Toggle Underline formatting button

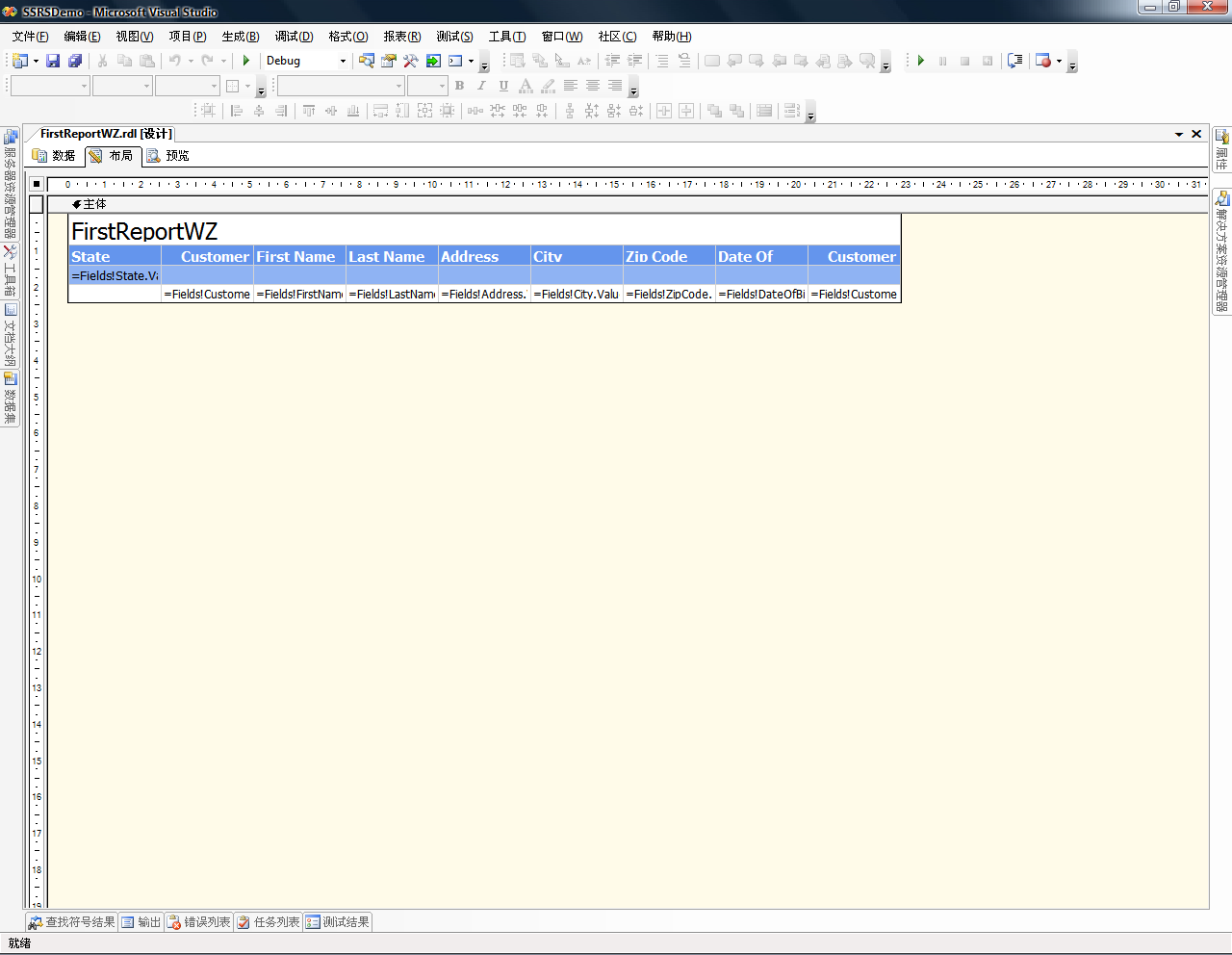click(503, 86)
